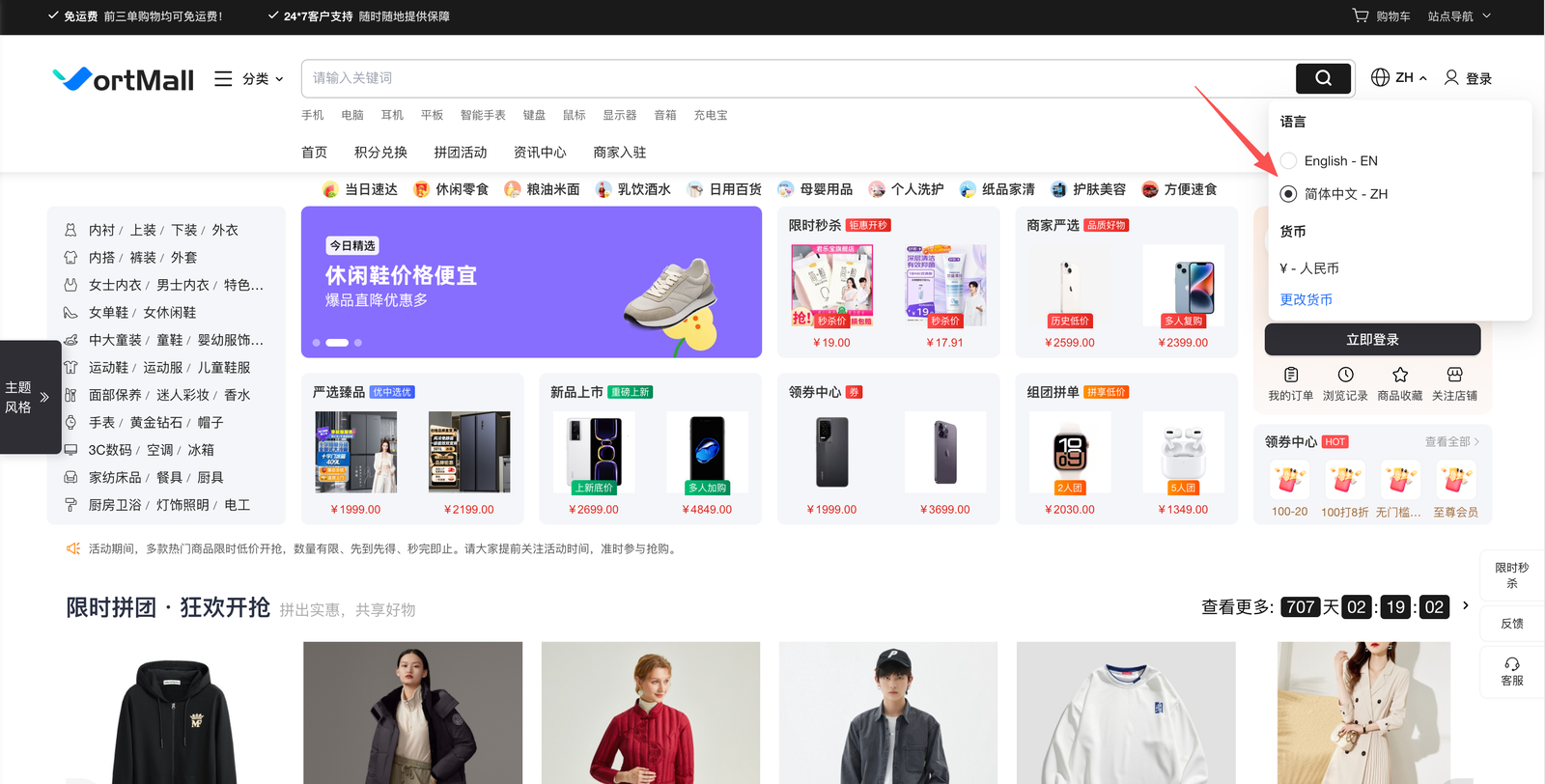Open the 站点导航 site navigation dropdown
1545x784 pixels.
tap(1459, 16)
